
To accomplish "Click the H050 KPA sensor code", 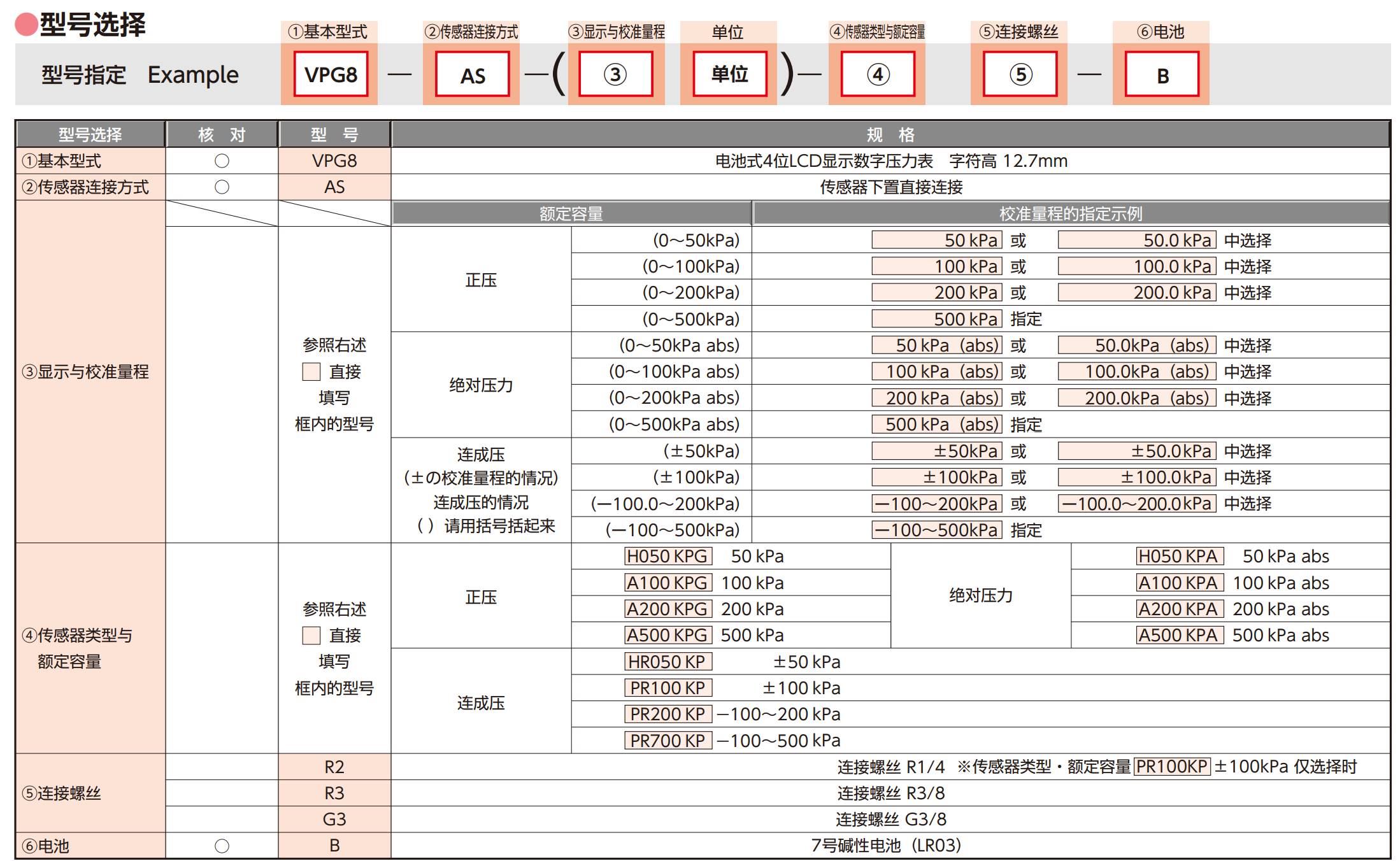I will [1180, 556].
